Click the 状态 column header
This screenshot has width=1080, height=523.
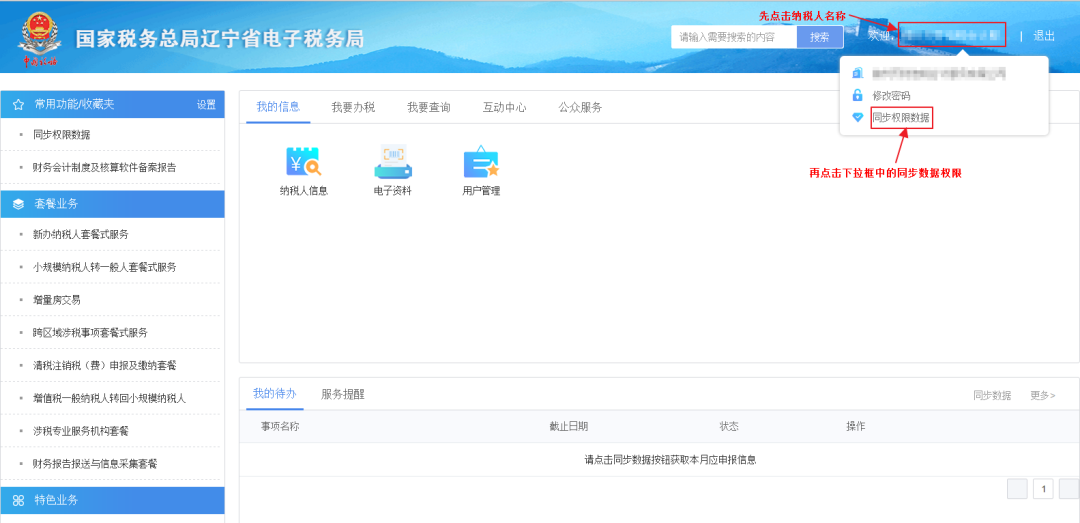tap(729, 427)
